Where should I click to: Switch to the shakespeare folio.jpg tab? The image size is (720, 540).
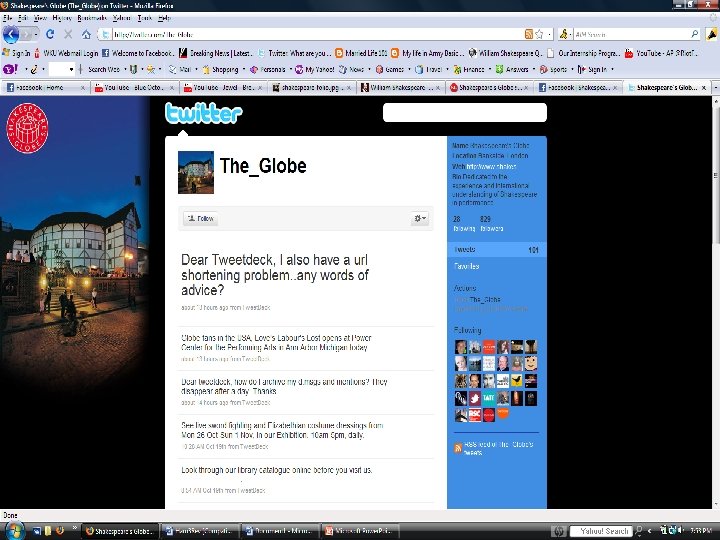(312, 87)
